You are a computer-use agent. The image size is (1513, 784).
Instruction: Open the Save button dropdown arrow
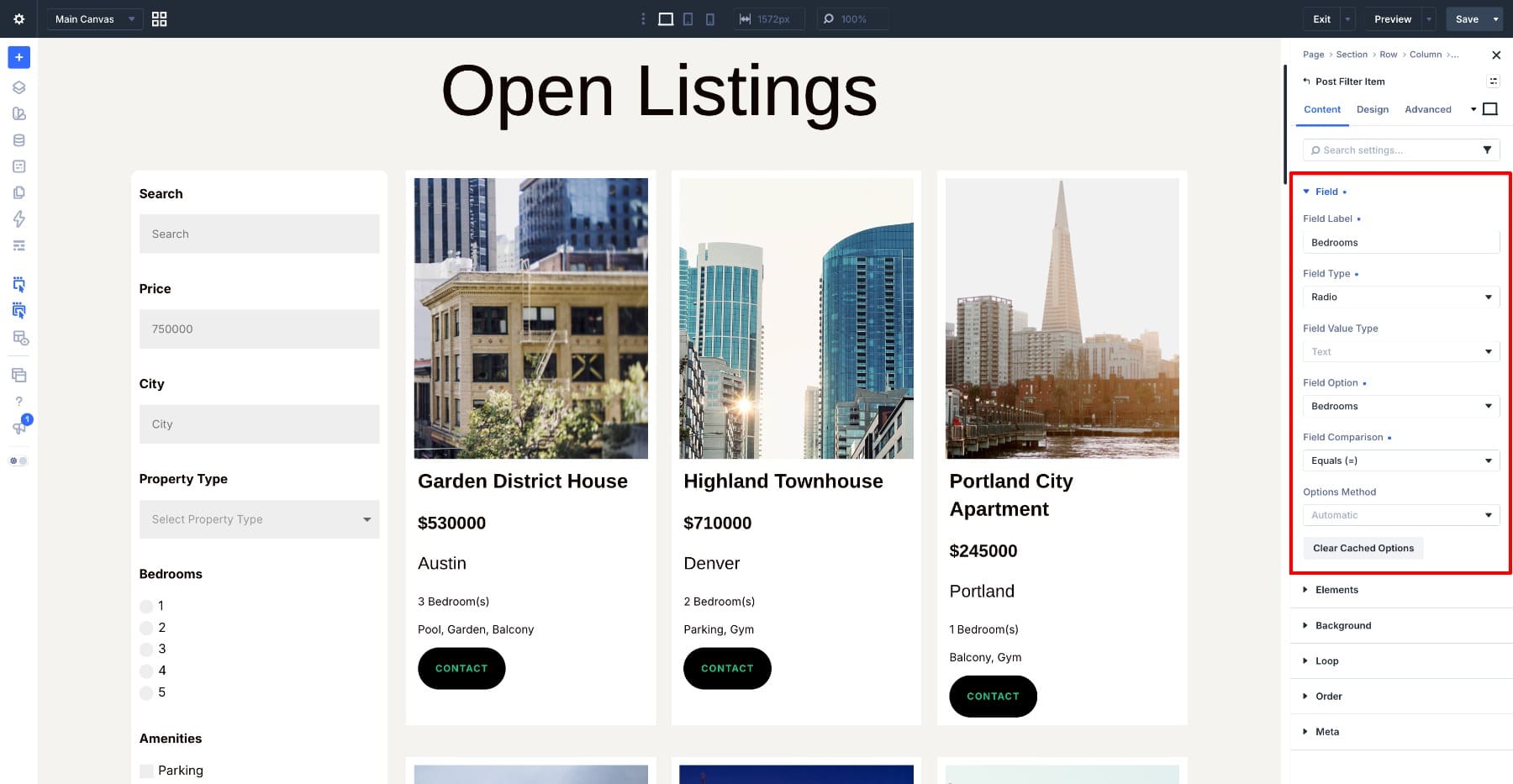tap(1495, 18)
